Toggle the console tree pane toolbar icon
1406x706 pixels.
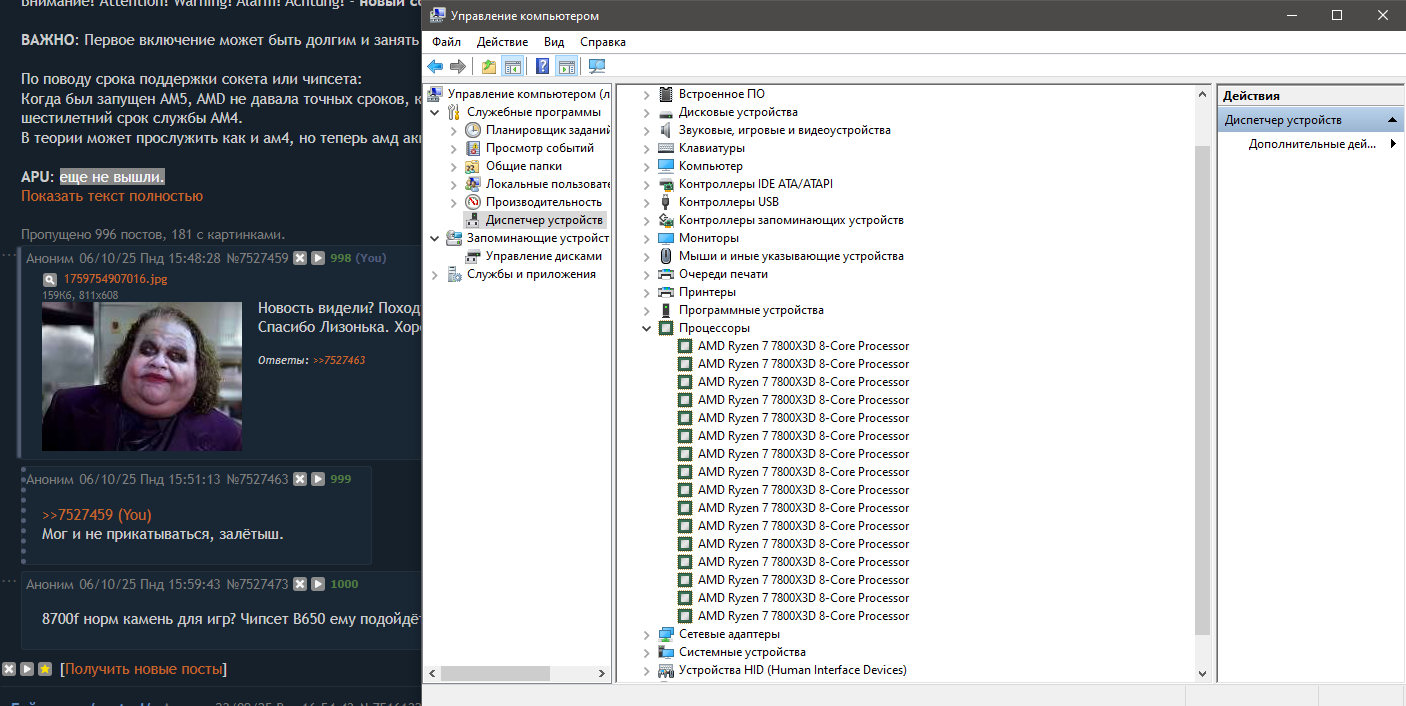[512, 66]
